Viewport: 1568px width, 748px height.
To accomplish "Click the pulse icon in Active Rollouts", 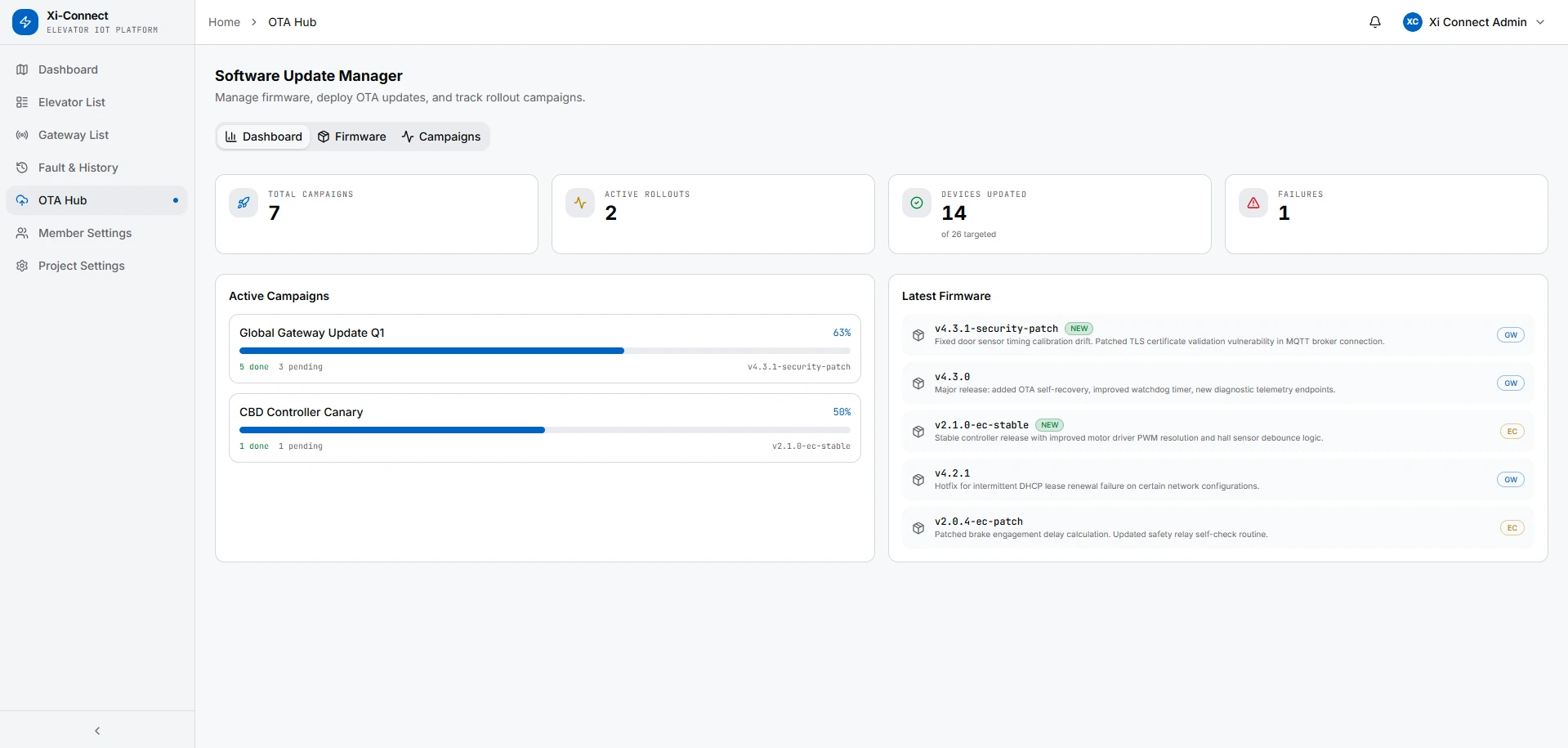I will [580, 203].
